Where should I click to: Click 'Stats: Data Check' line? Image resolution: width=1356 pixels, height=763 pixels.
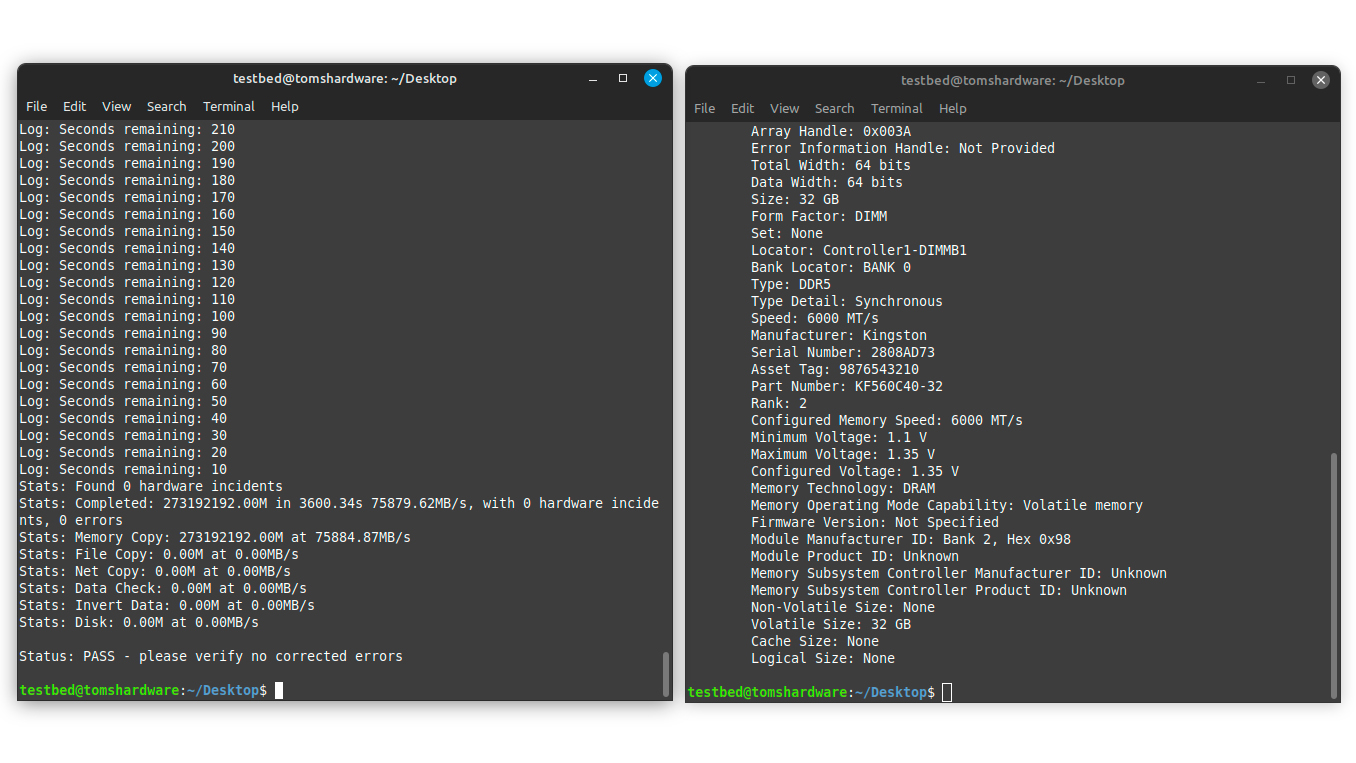pyautogui.click(x=163, y=588)
